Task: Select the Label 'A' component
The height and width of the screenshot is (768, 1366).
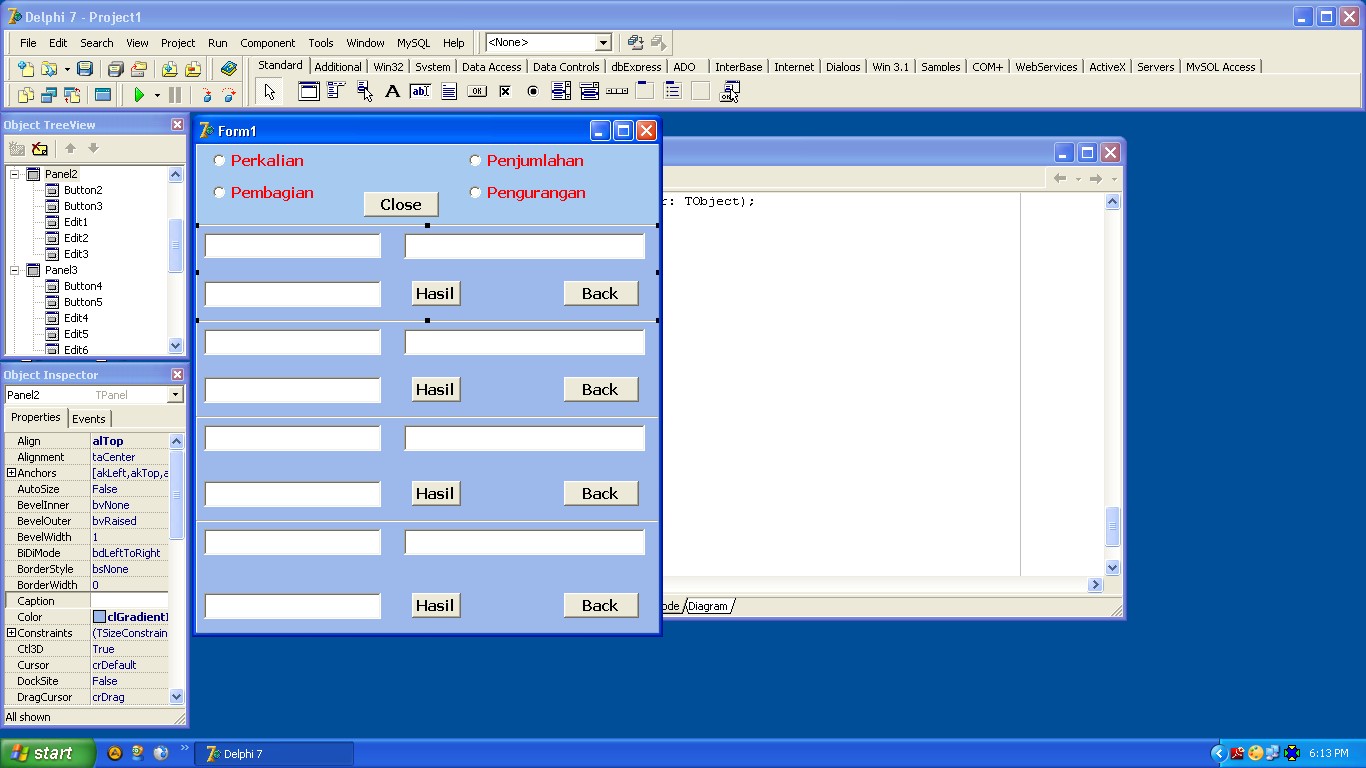Action: (x=393, y=91)
